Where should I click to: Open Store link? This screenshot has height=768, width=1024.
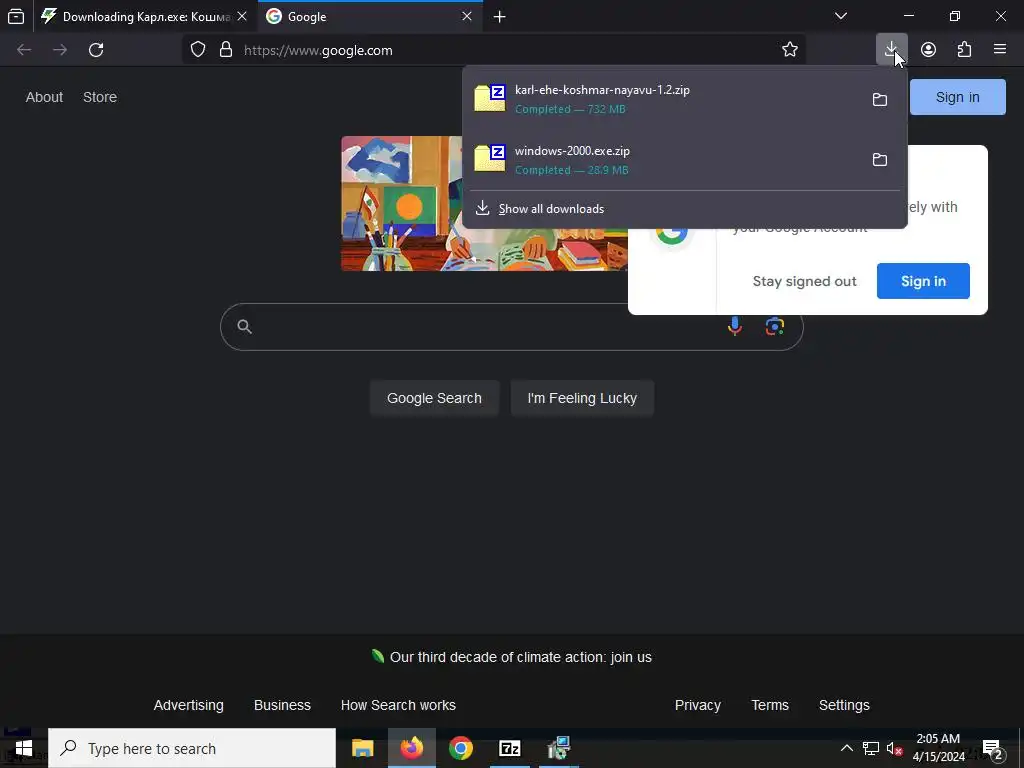point(100,97)
